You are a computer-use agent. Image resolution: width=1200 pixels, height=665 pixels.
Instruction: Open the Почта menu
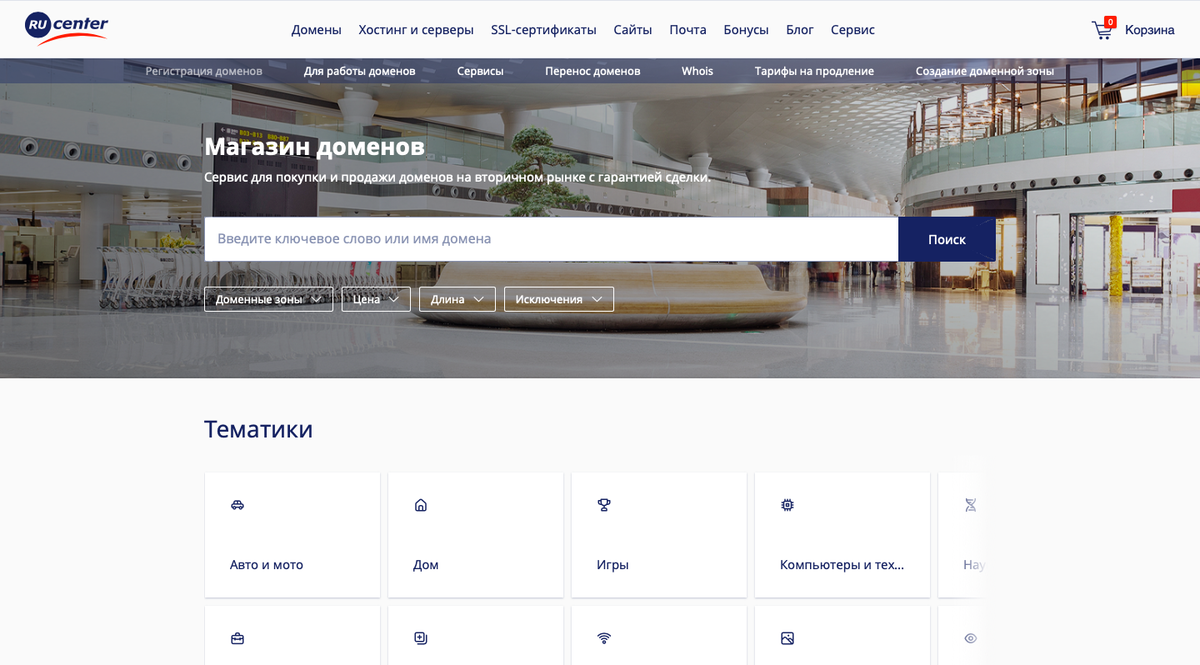click(688, 30)
